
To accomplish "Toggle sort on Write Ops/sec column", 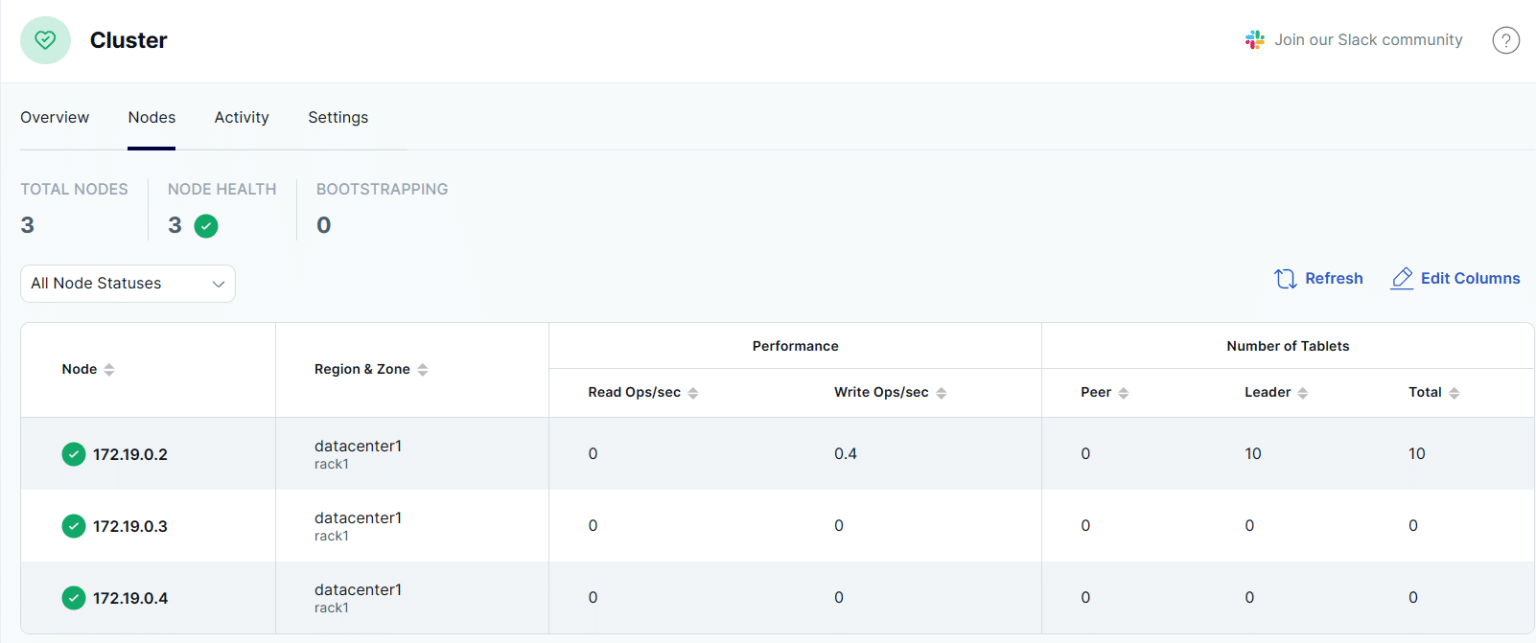I will 941,392.
